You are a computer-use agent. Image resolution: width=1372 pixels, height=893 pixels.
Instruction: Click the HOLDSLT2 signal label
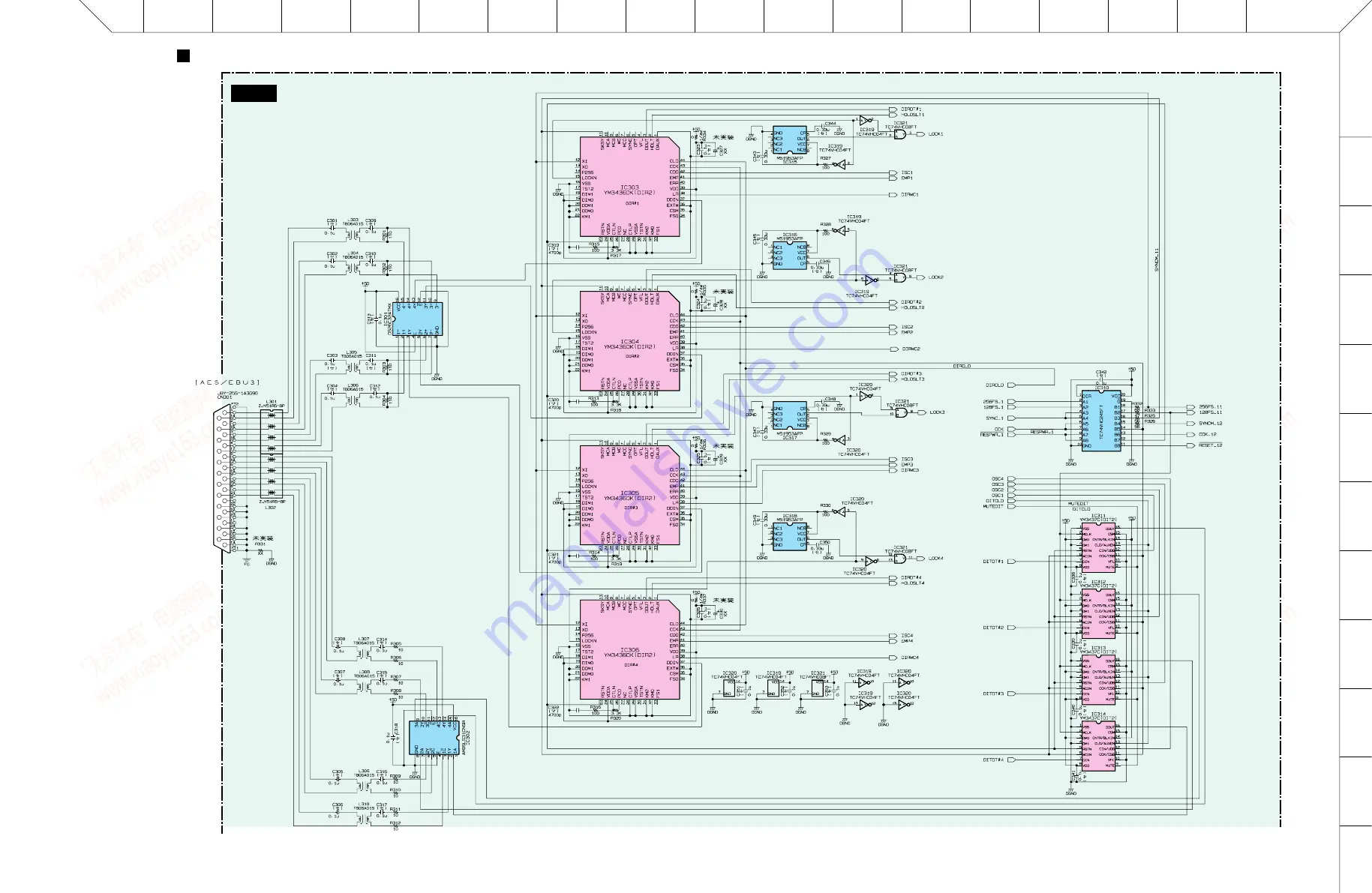click(x=912, y=307)
